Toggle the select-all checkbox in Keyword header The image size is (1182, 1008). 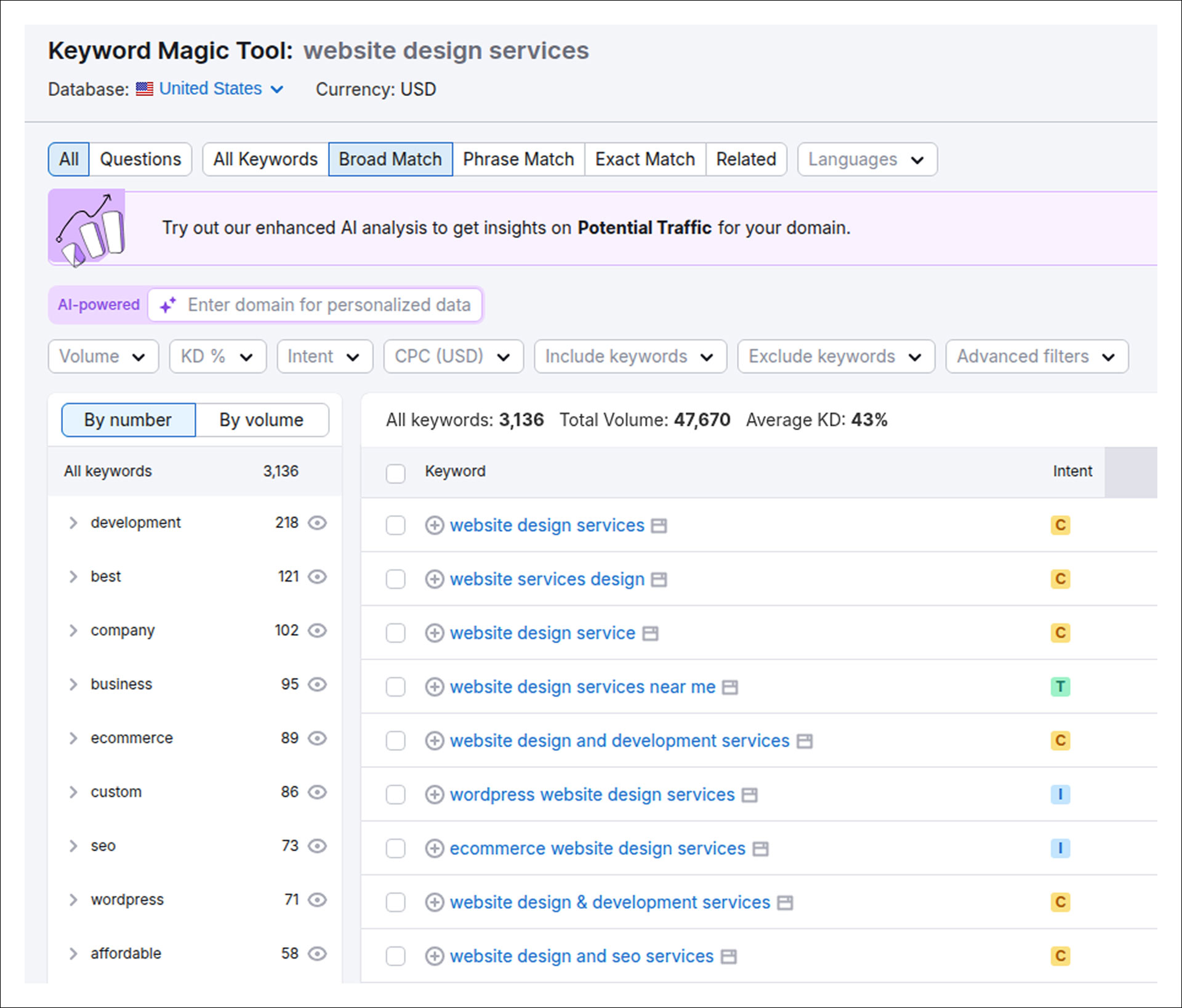pyautogui.click(x=395, y=473)
